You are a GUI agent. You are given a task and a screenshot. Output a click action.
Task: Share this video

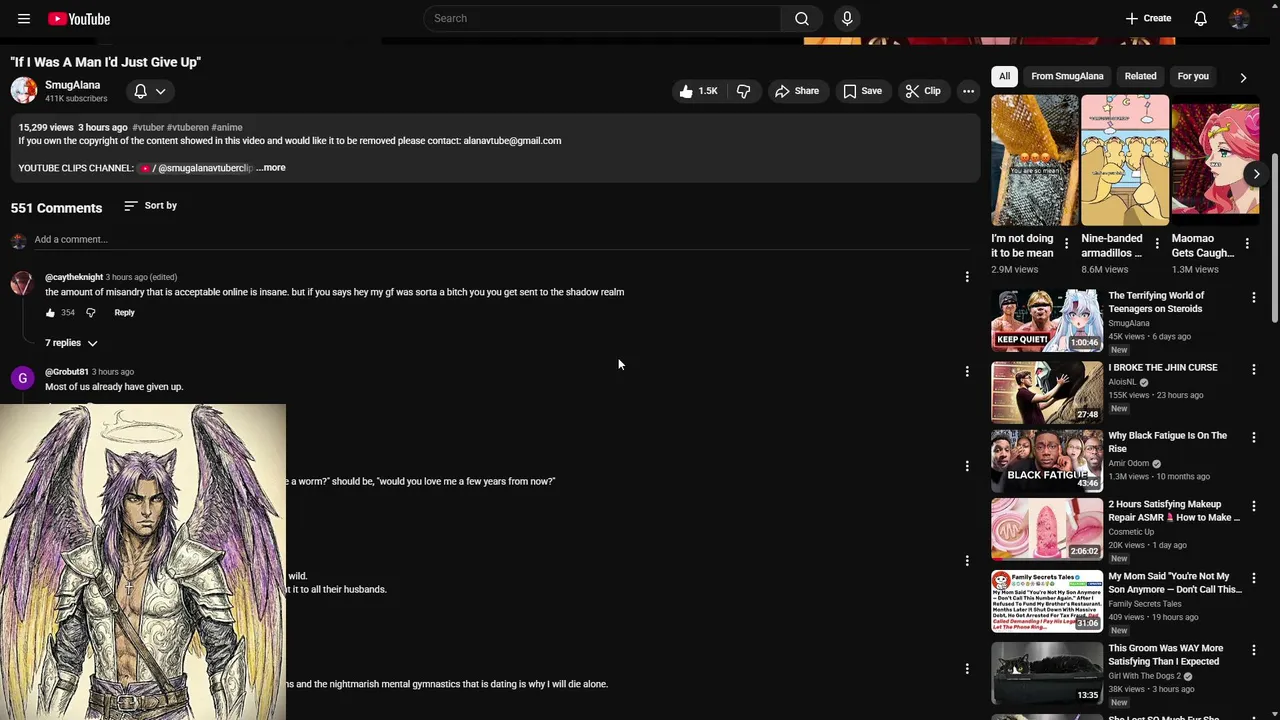tap(797, 91)
